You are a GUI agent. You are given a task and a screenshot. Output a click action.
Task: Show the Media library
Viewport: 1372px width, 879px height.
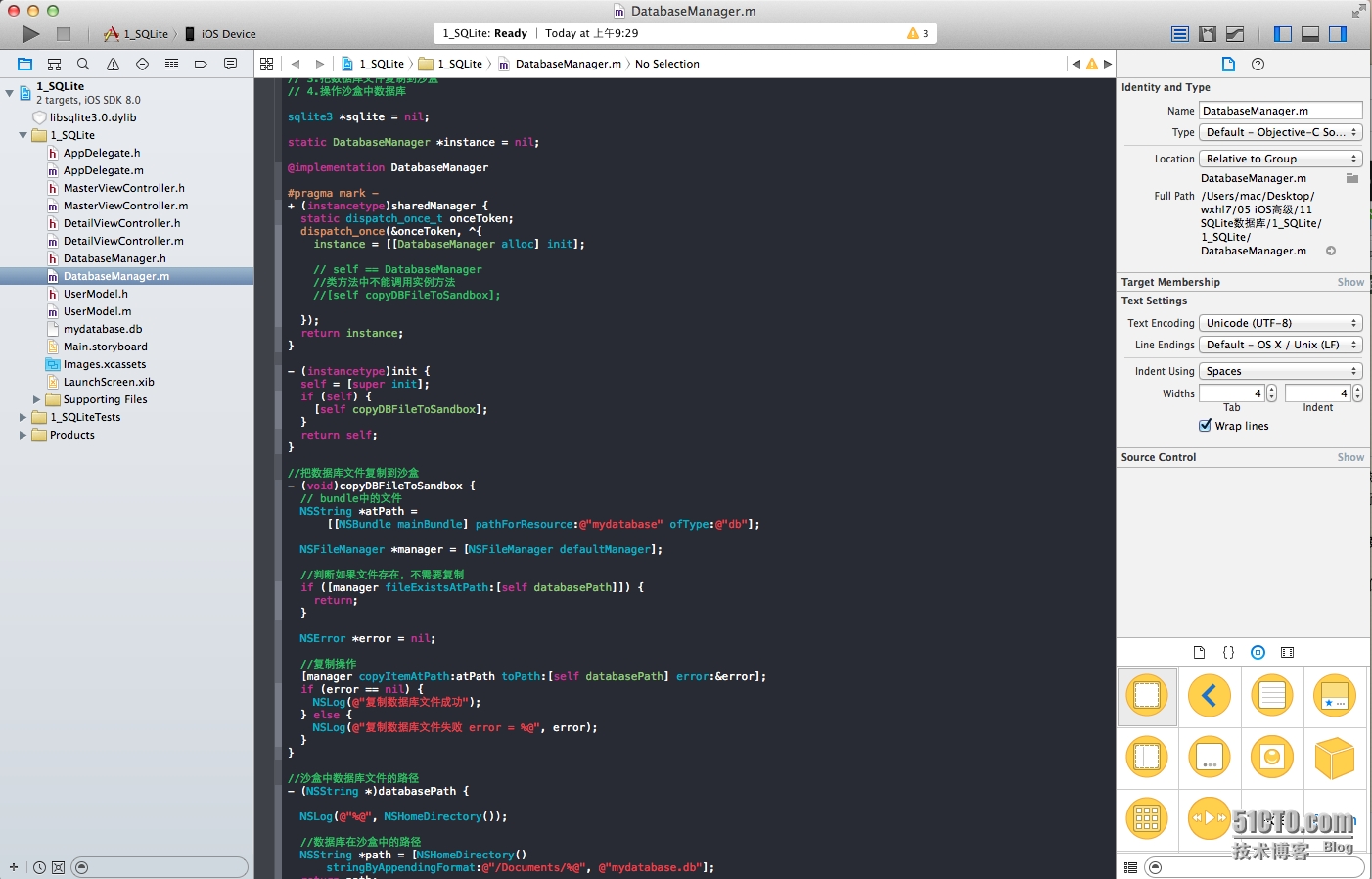[1287, 652]
